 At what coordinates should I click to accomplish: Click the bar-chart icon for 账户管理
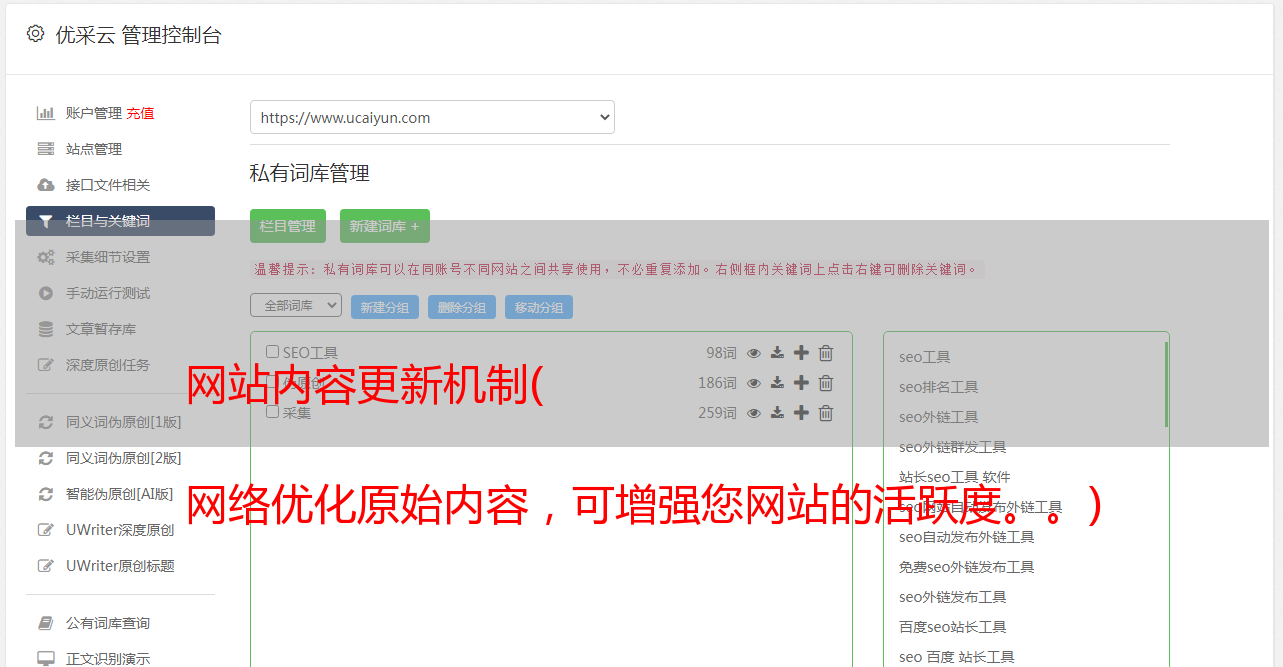coord(46,113)
